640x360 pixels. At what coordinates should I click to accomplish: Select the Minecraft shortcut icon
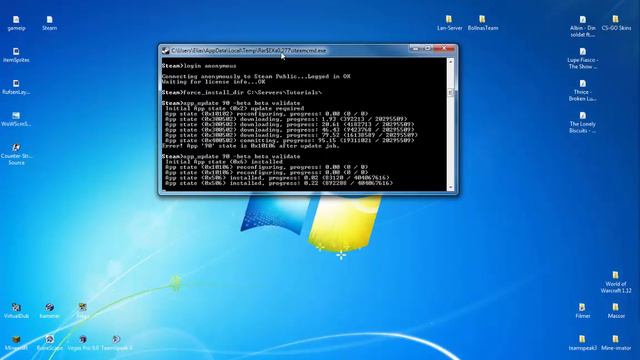click(x=16, y=343)
